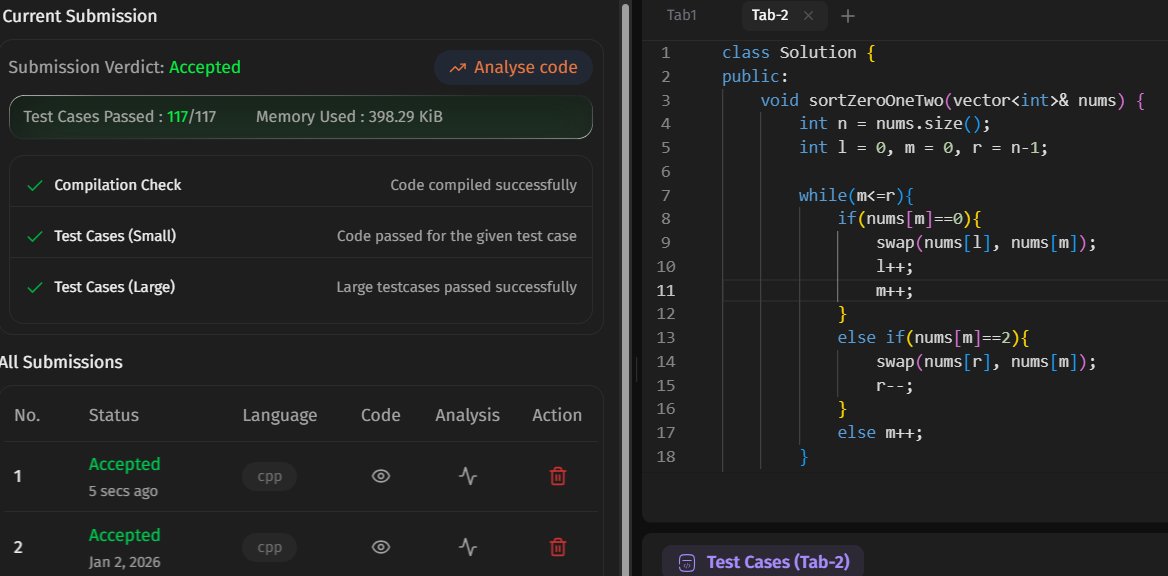This screenshot has height=576, width=1168.
Task: Close Tab-2 with its X icon
Action: coord(809,16)
